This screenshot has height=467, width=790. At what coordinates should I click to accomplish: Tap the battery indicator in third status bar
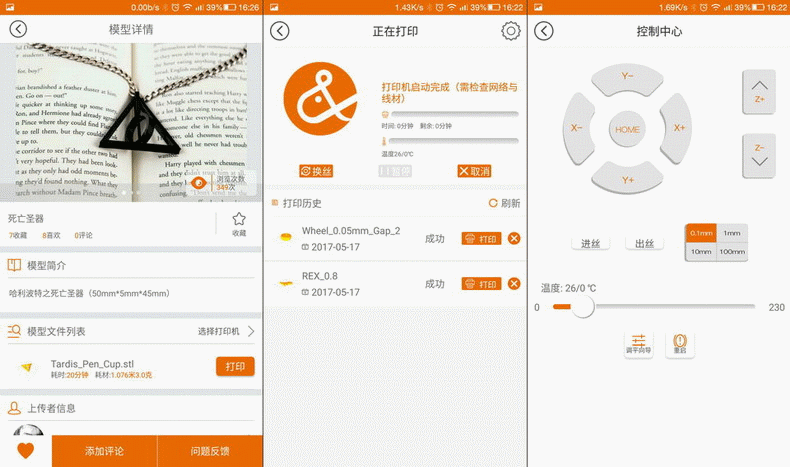[758, 8]
